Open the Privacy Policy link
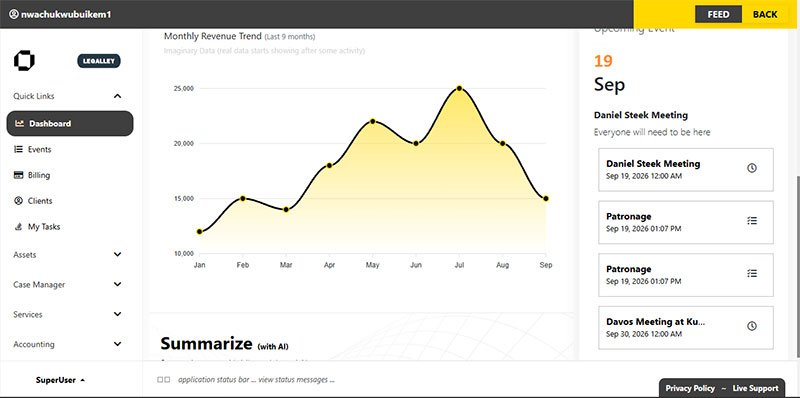Image resolution: width=800 pixels, height=398 pixels. [690, 388]
